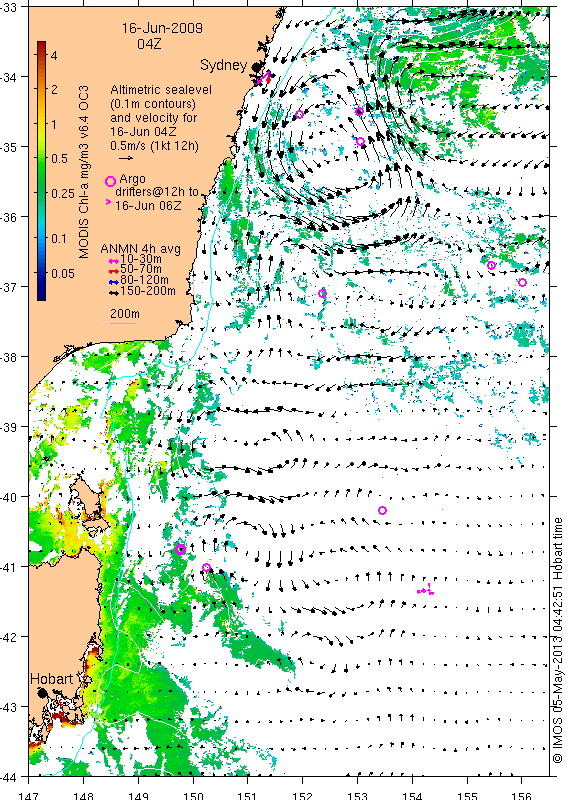This screenshot has width=570, height=800.
Task: Click the colorbar tick label '2'
Action: coord(54,90)
